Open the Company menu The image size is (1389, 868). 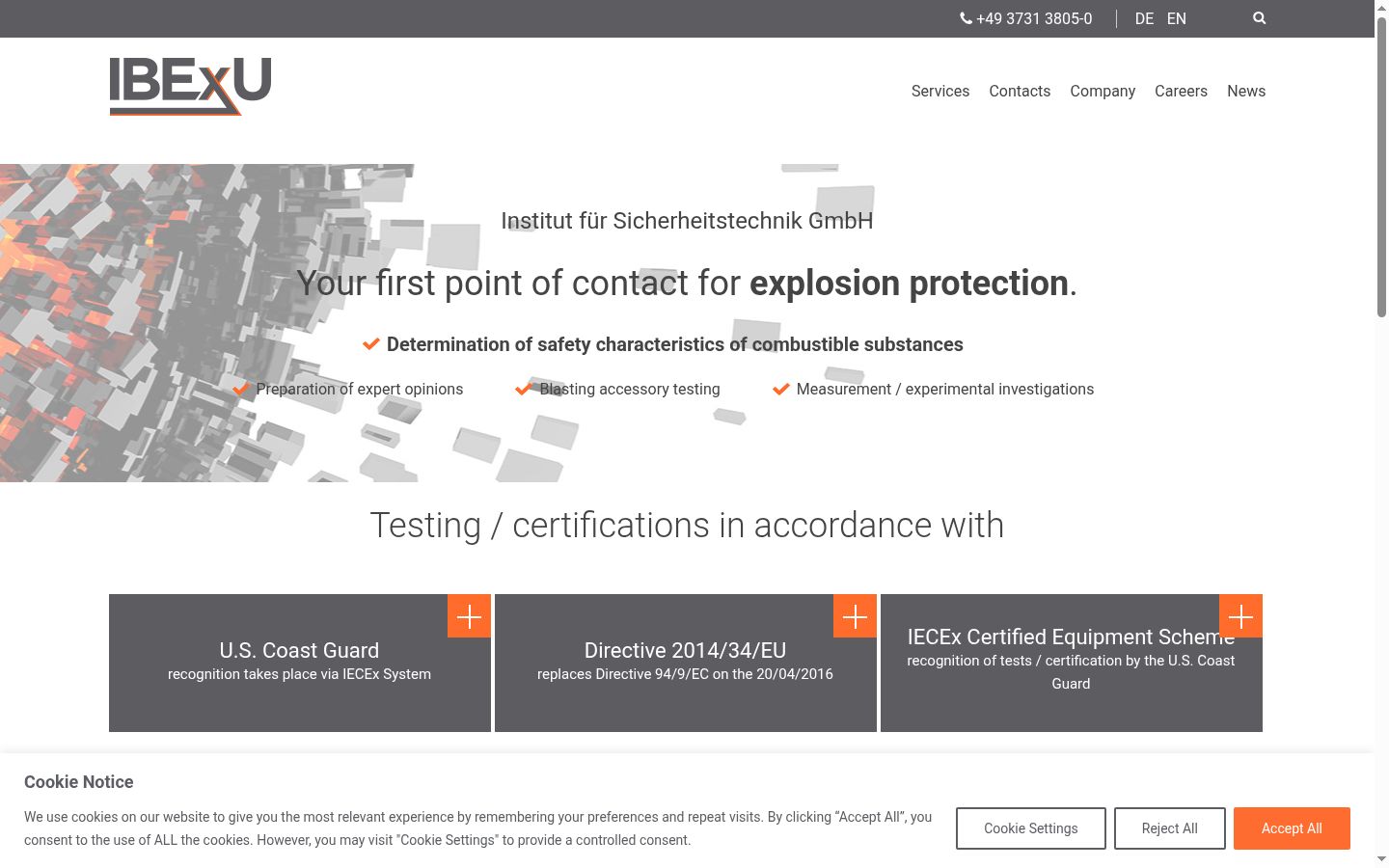click(x=1103, y=91)
